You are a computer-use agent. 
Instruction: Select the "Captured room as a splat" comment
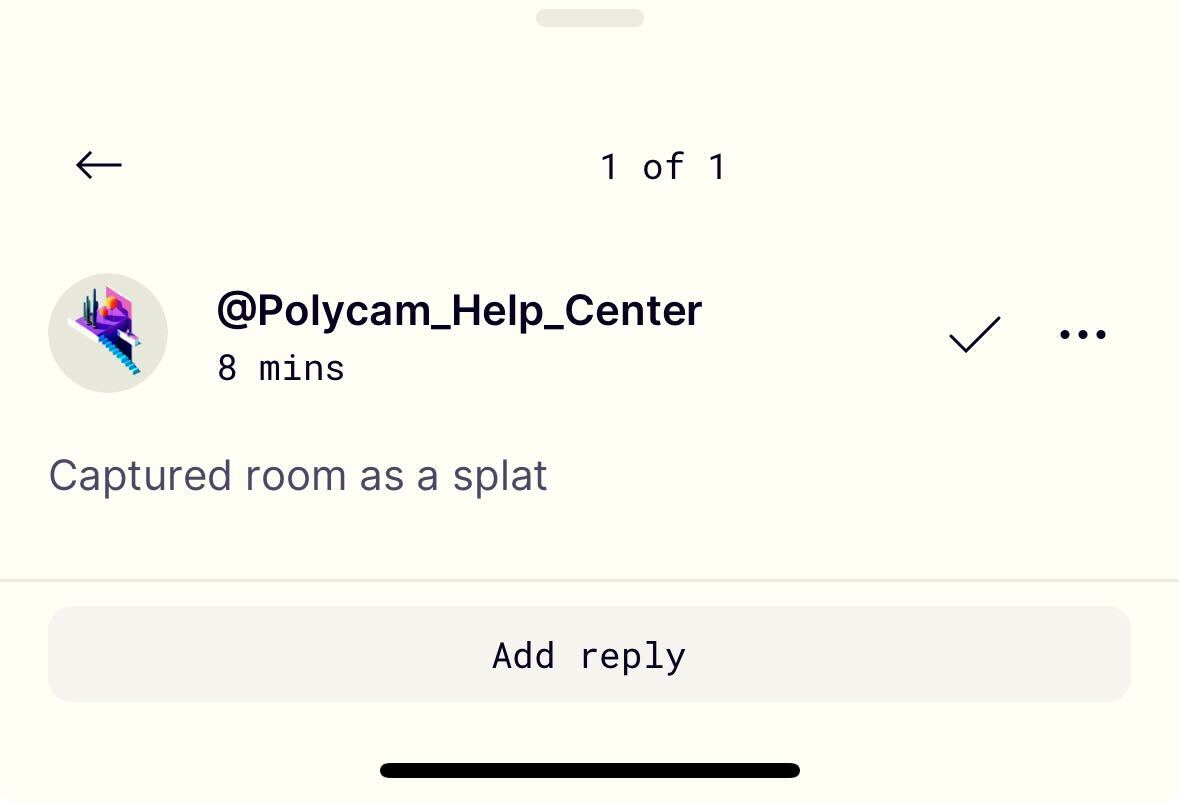298,477
